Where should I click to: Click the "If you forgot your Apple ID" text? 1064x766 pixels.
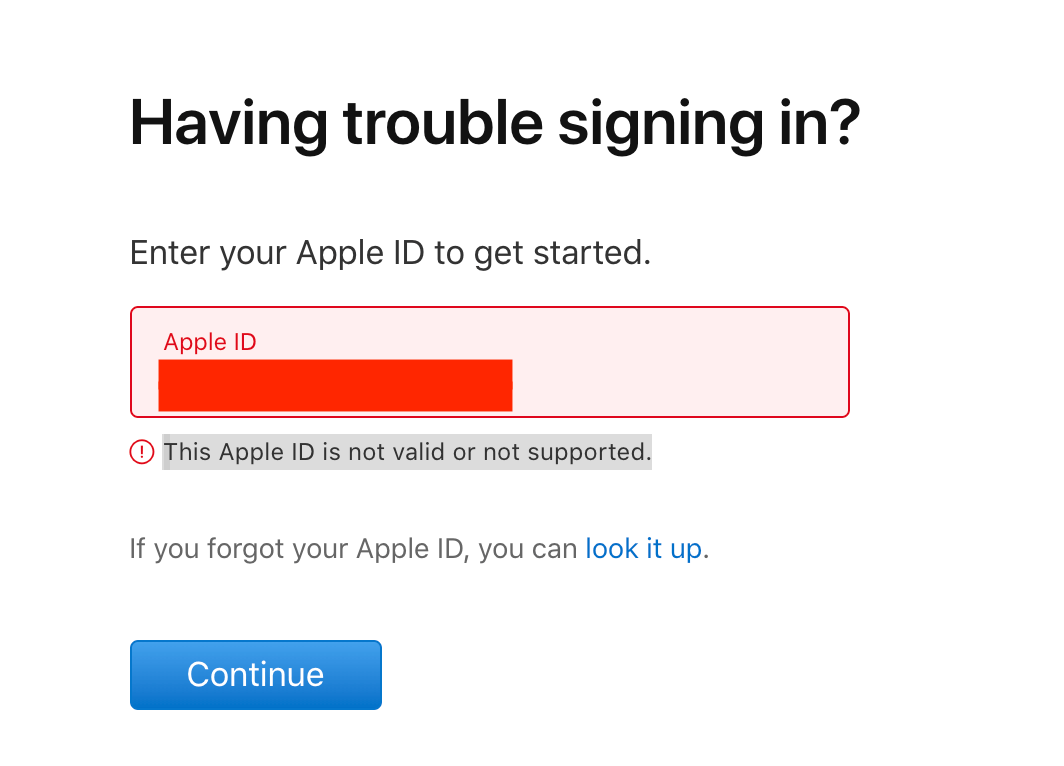coord(298,548)
